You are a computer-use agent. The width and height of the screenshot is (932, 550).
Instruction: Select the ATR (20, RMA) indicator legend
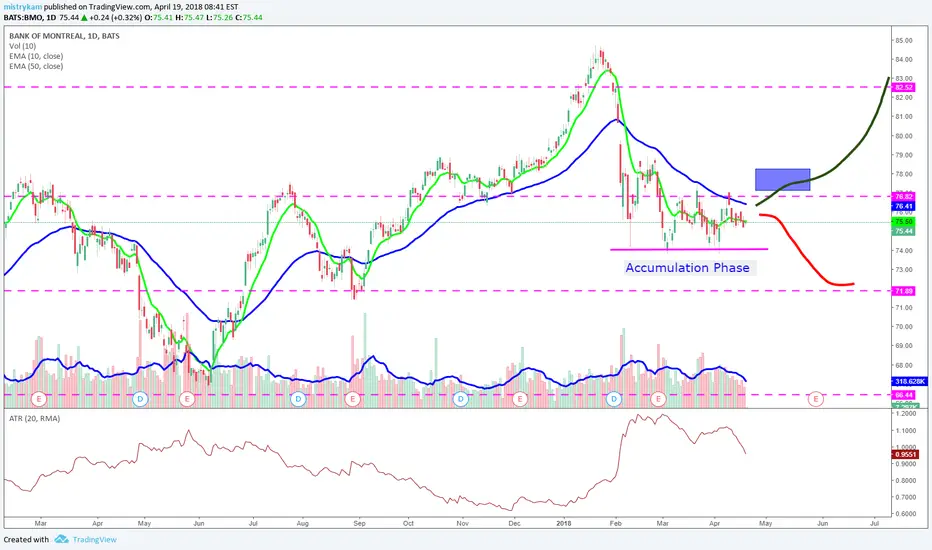[34, 419]
